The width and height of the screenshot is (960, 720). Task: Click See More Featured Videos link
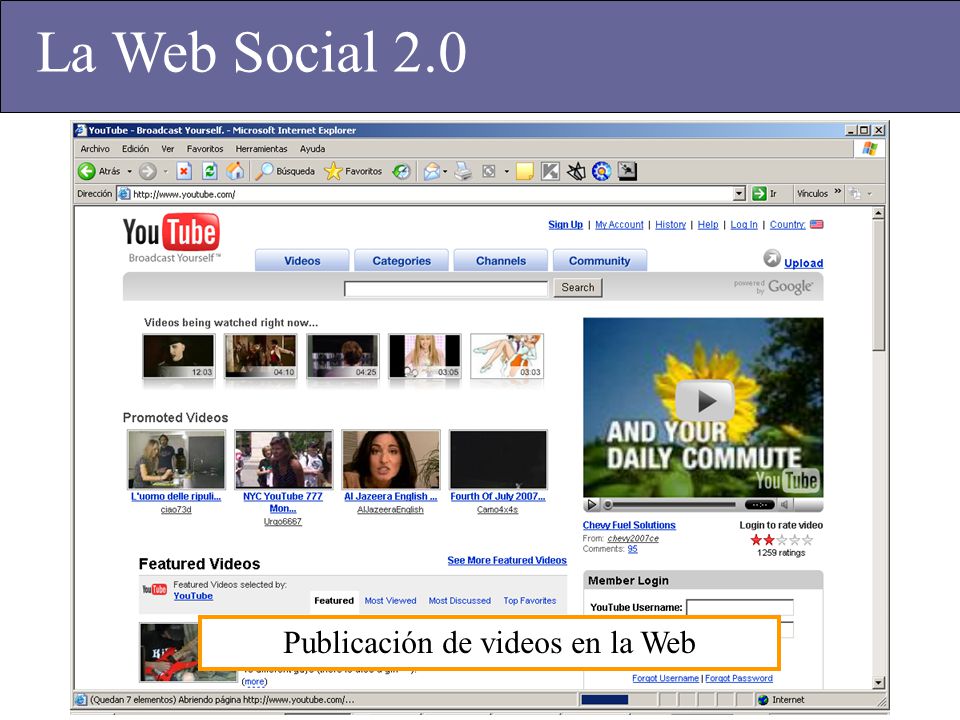click(x=507, y=560)
